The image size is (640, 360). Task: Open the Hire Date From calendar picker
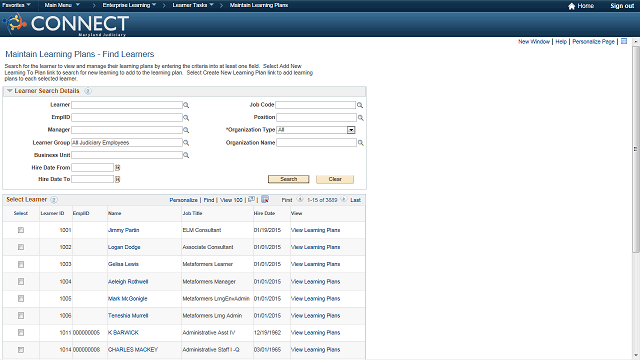(x=118, y=168)
